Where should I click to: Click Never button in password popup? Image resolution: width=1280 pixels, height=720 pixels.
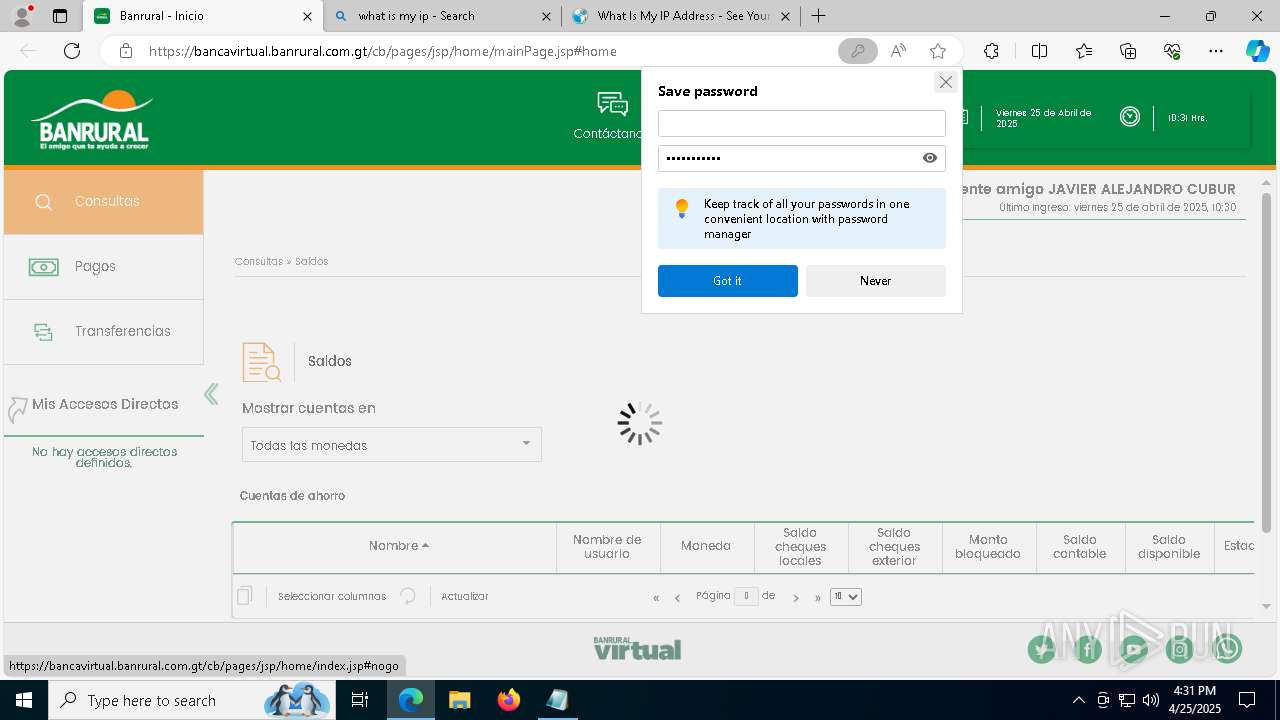point(876,281)
